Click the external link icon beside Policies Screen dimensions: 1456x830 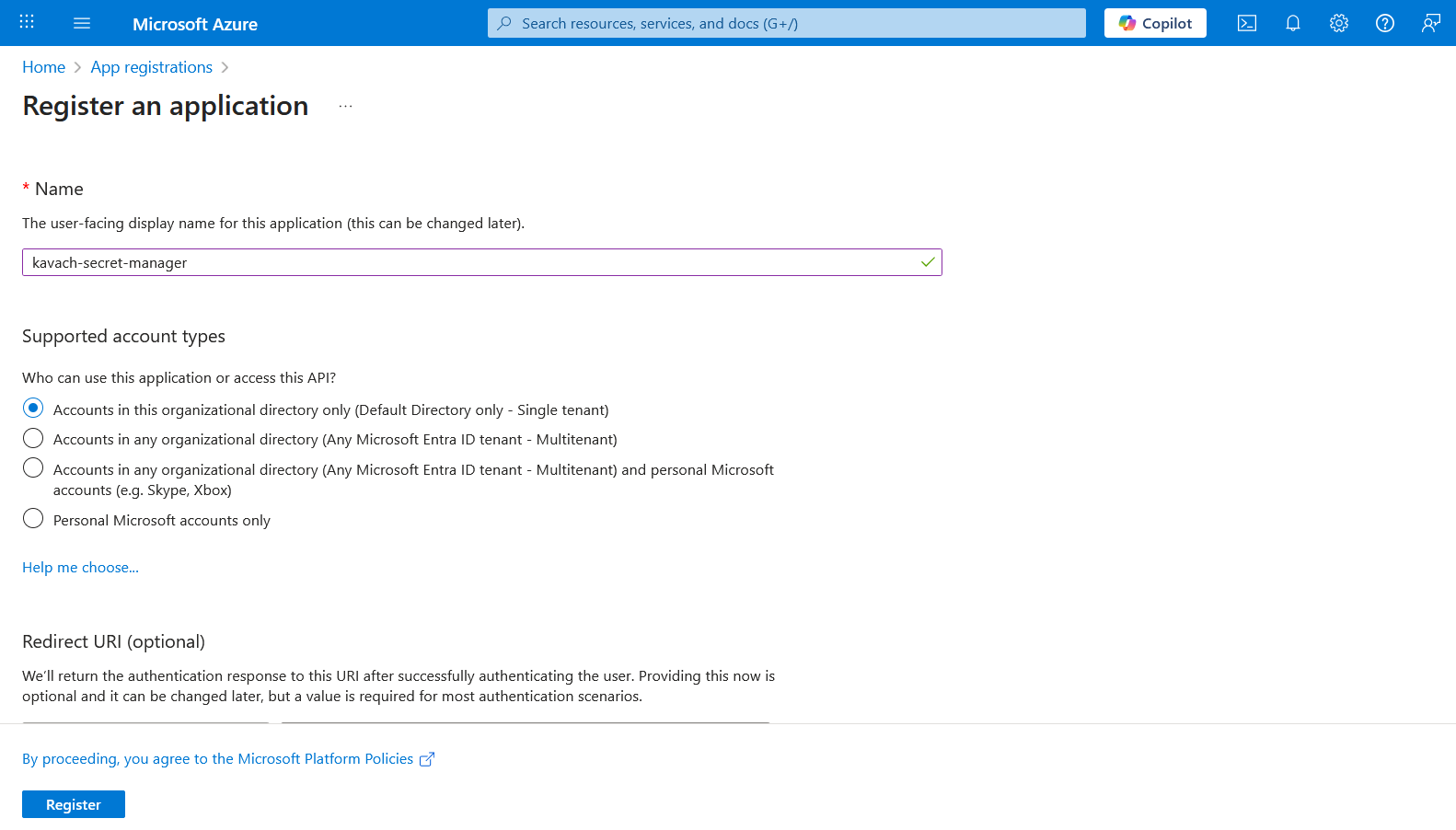pyautogui.click(x=427, y=759)
